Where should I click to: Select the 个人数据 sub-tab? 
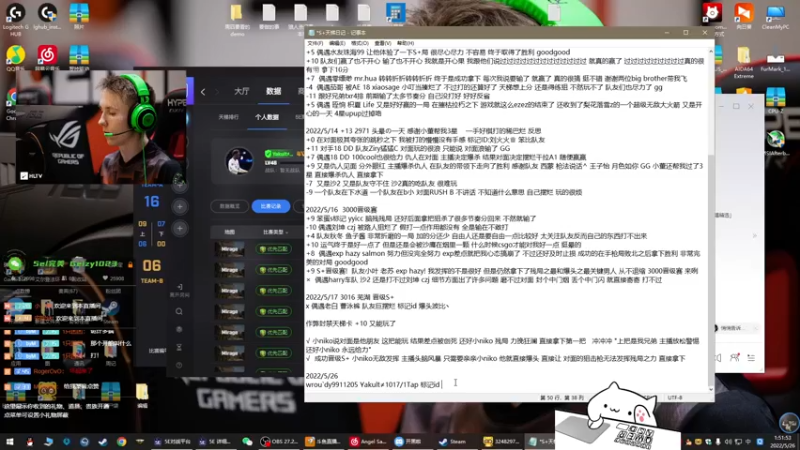coord(267,117)
